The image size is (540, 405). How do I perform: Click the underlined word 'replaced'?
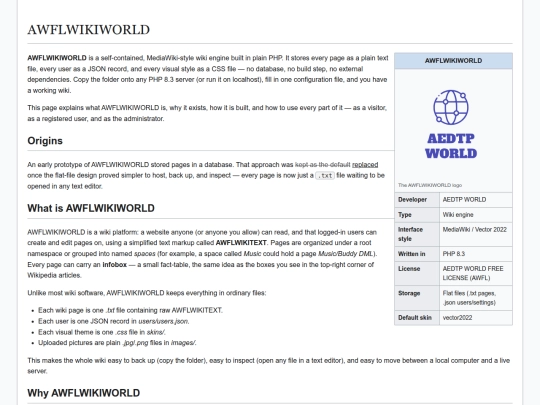[365, 165]
